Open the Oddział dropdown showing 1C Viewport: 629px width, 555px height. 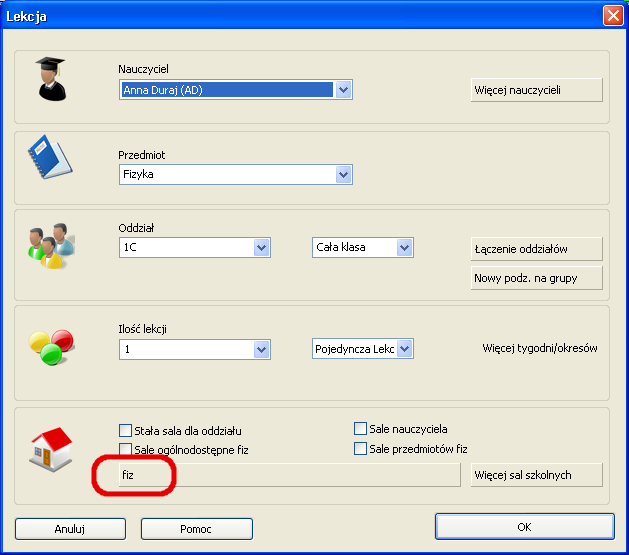262,247
